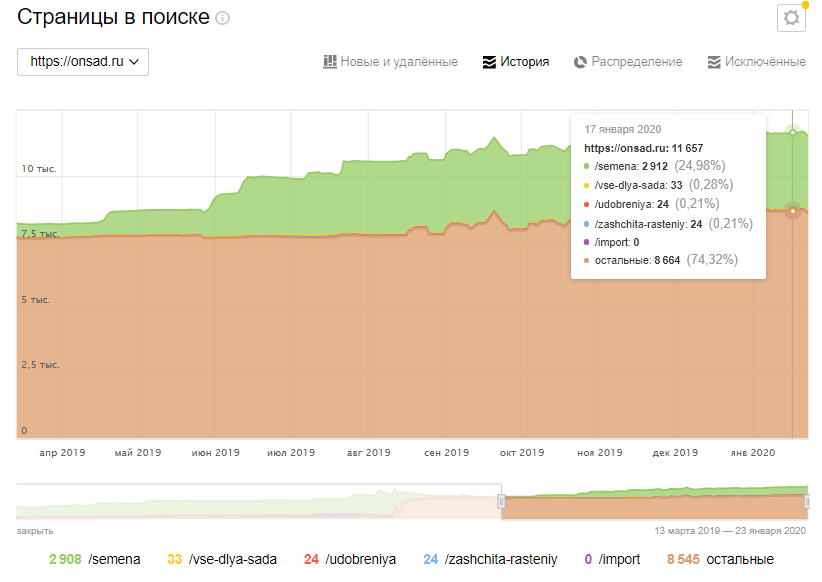Toggle the /semena series in legend
This screenshot has width=822, height=582.
pyautogui.click(x=95, y=559)
